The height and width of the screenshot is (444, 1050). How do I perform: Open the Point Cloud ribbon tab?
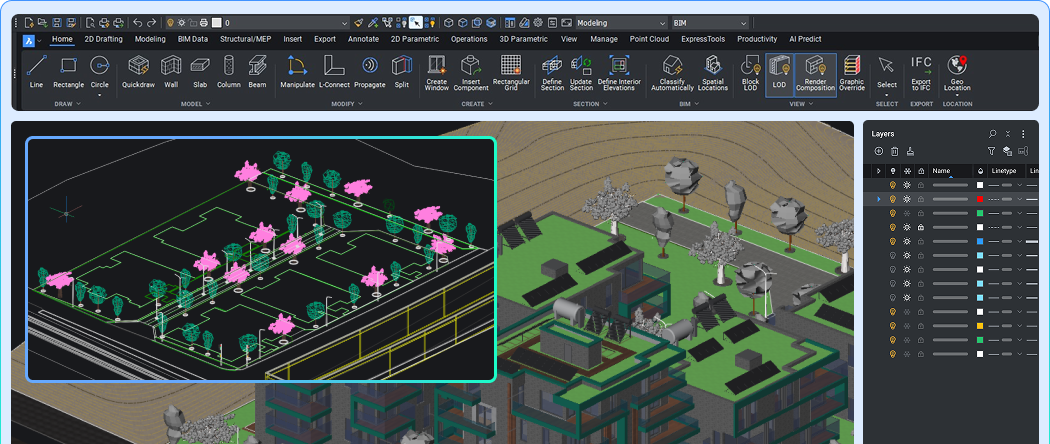650,39
